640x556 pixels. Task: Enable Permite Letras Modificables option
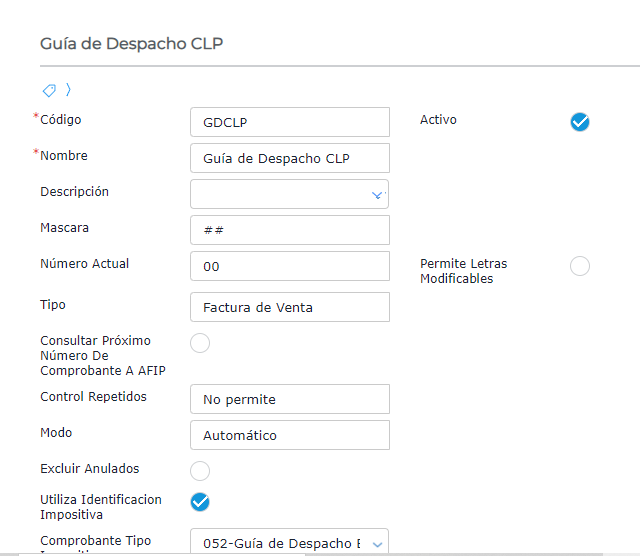[580, 266]
